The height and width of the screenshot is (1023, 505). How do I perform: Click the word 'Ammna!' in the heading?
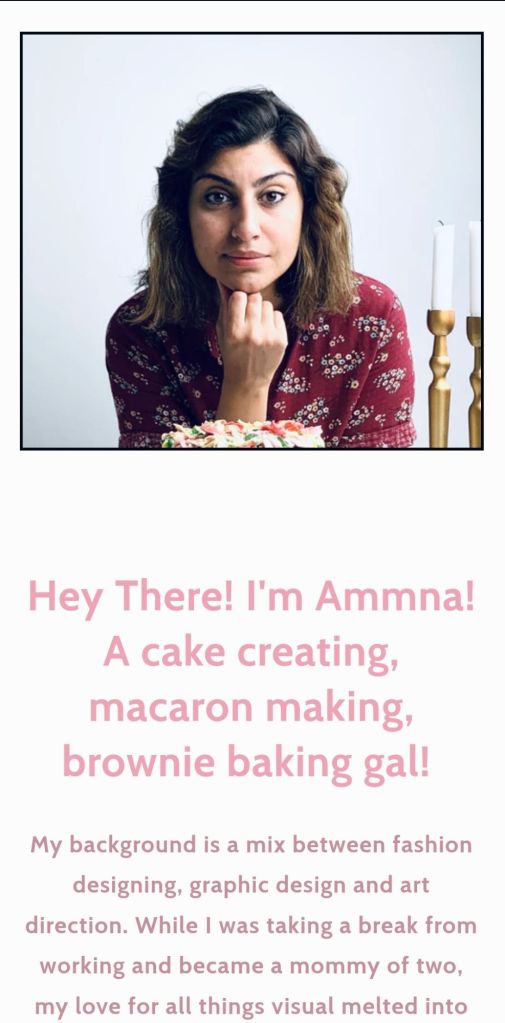(x=395, y=597)
